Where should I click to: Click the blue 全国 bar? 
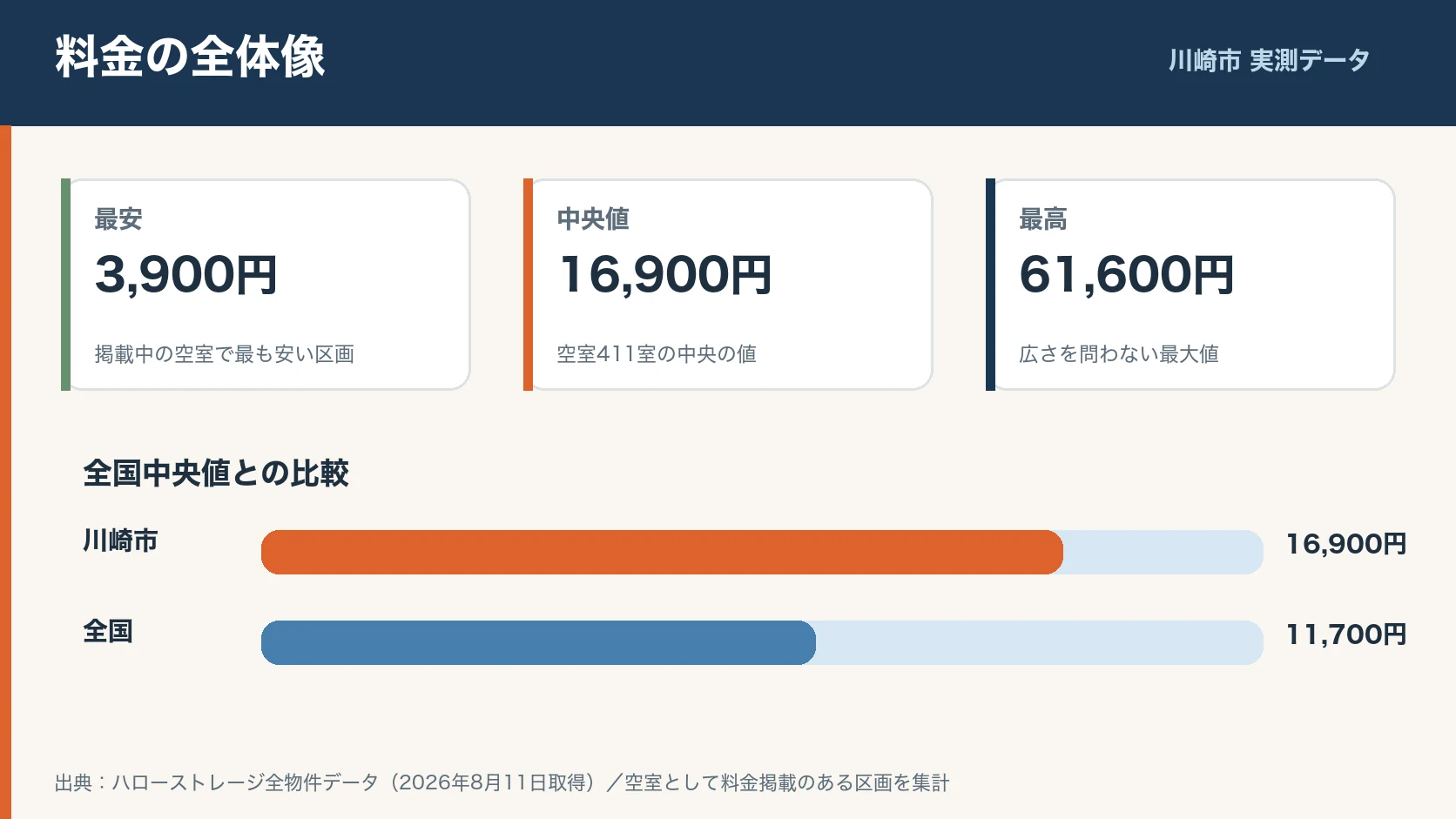(x=538, y=642)
